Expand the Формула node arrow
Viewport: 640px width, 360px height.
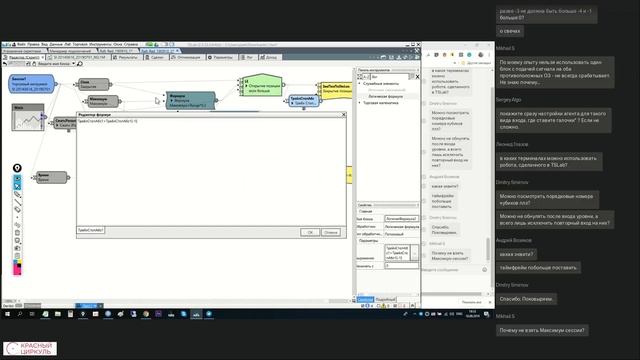172,101
